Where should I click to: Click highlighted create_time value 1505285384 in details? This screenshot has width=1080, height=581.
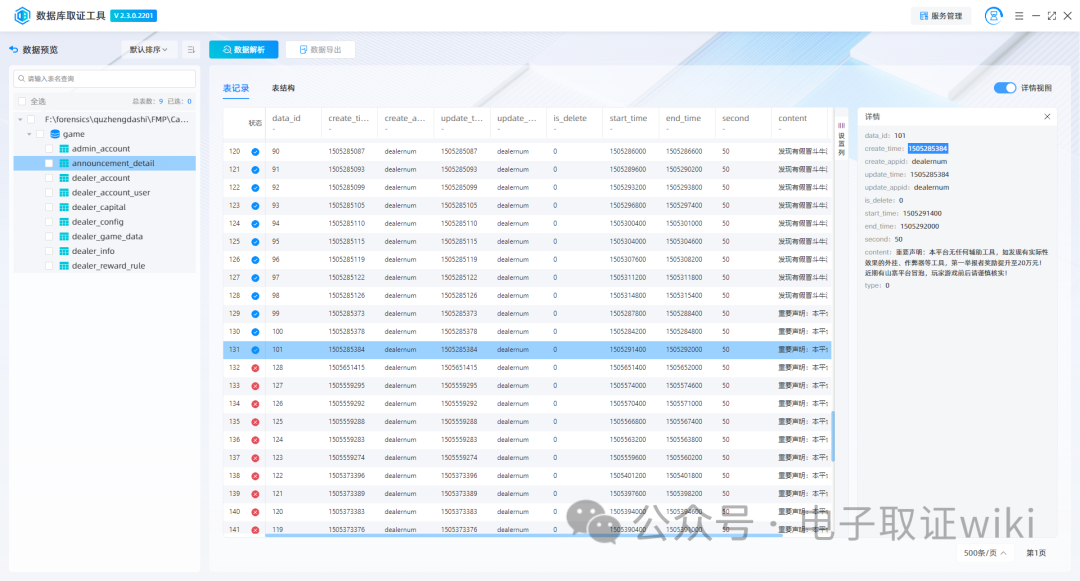[927, 149]
